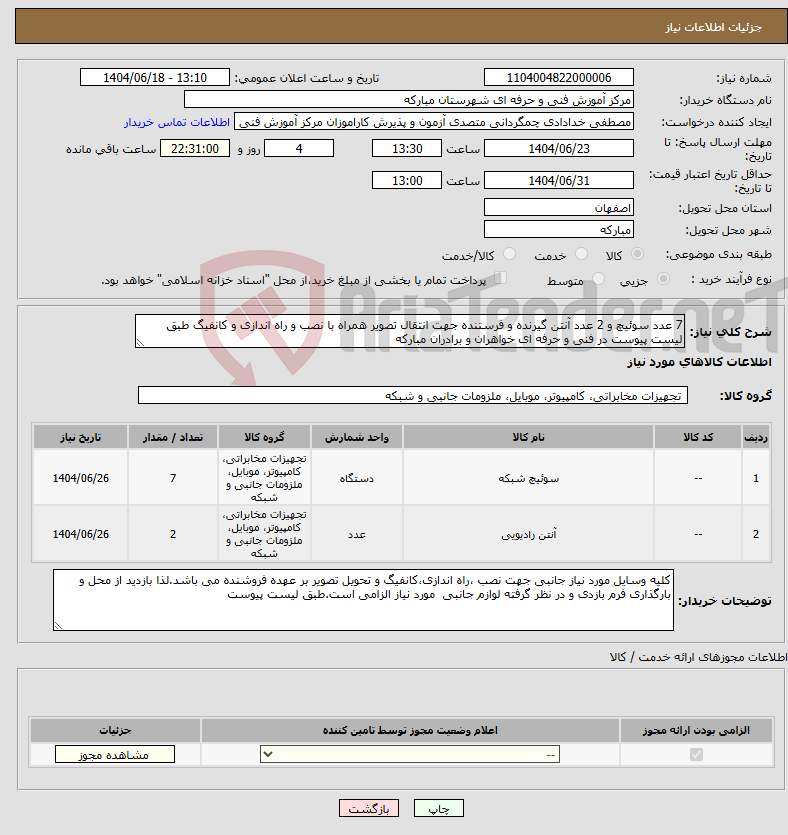Open the supplier license status dropdown
This screenshot has width=788, height=835.
pyautogui.click(x=409, y=754)
